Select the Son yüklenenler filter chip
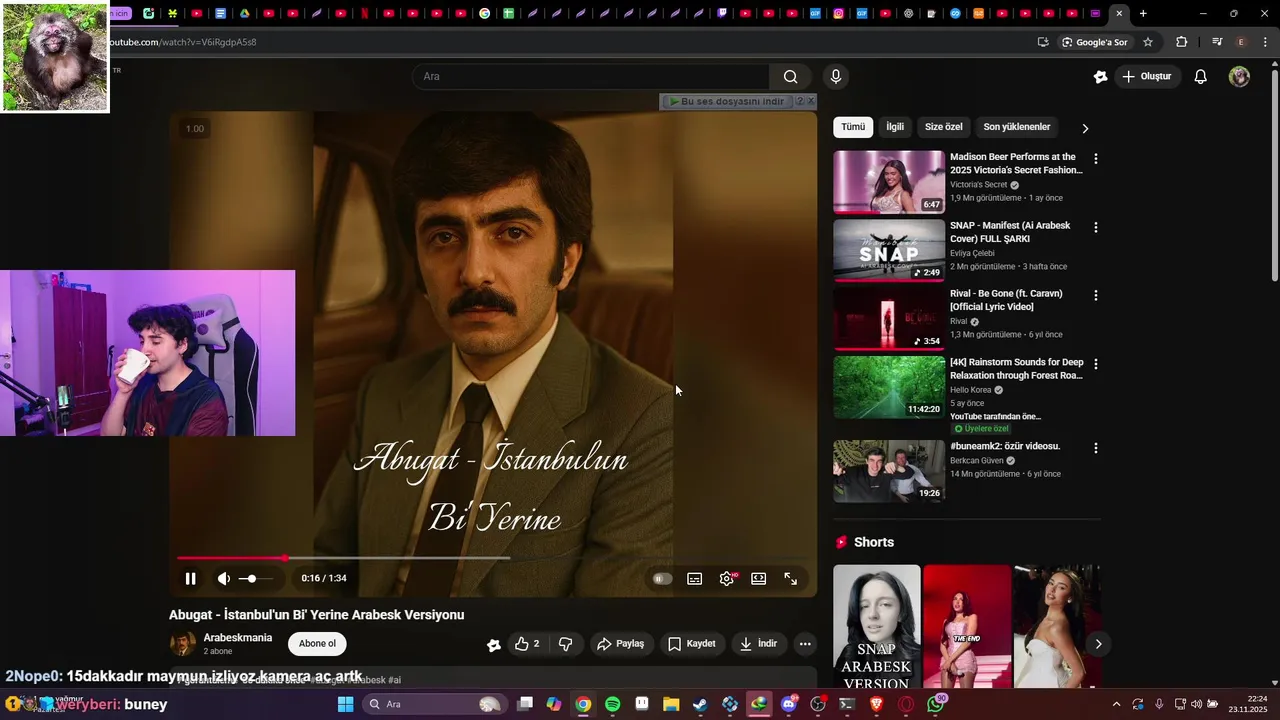 pos(1016,127)
